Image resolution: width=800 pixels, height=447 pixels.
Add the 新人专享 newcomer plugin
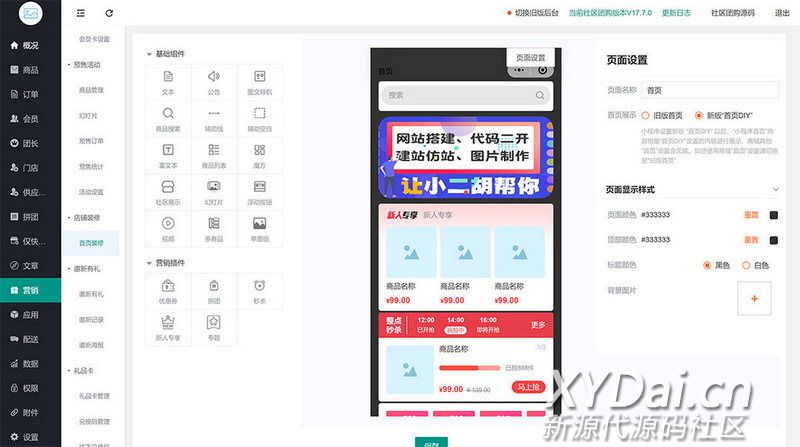pos(168,329)
